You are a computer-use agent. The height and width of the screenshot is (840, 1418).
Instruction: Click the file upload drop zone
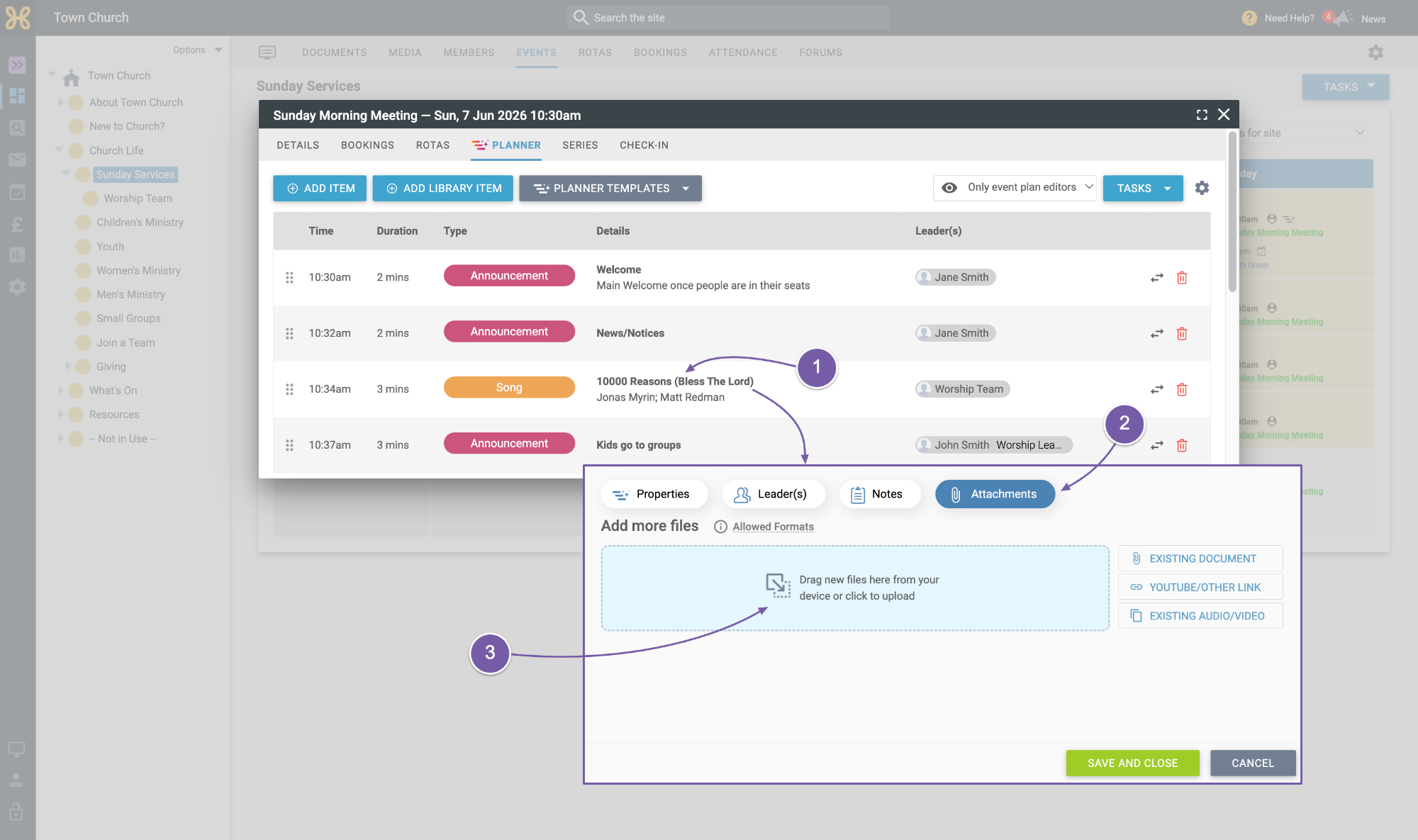tap(855, 588)
